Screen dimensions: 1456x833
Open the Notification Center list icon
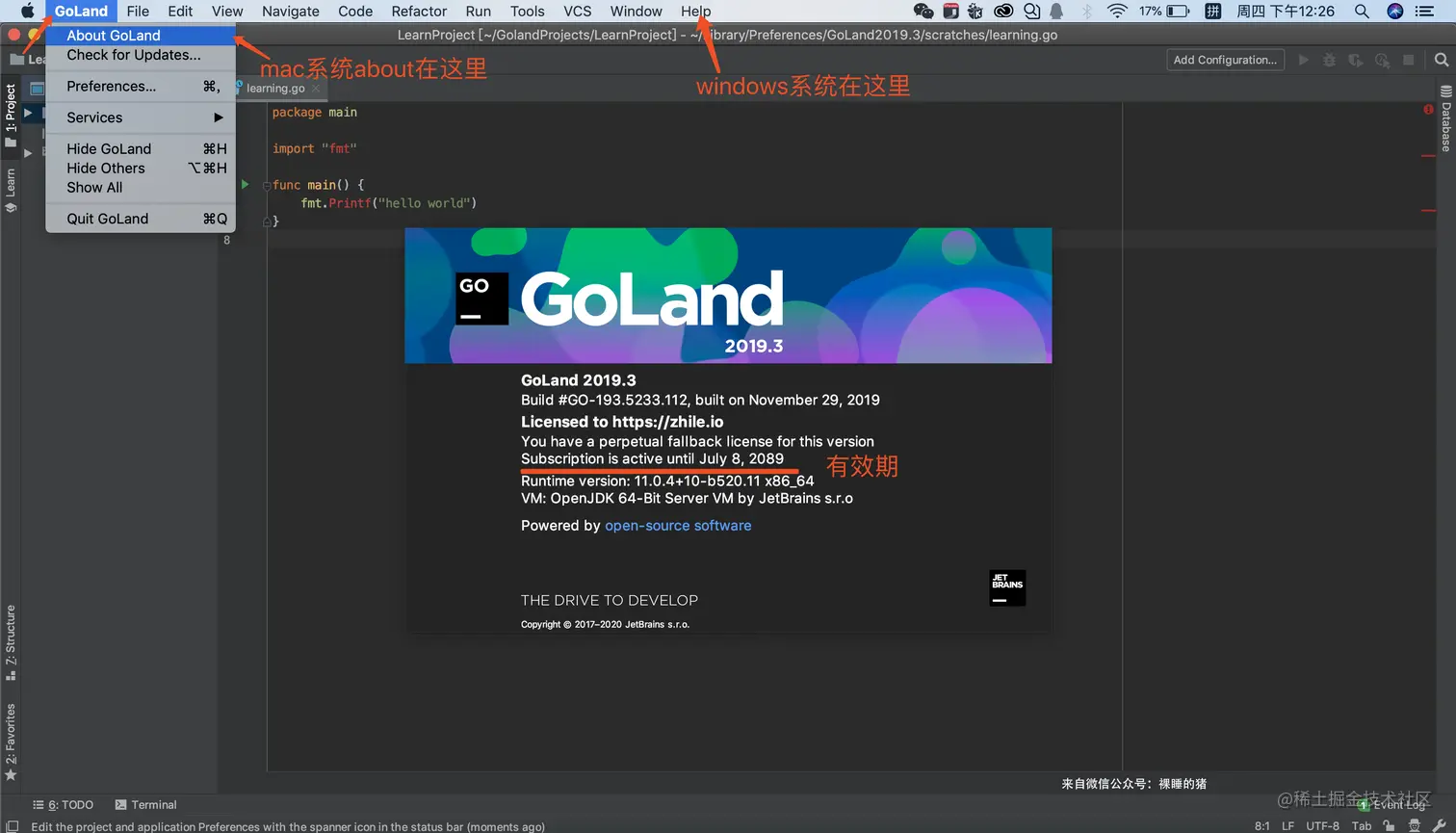point(1425,12)
